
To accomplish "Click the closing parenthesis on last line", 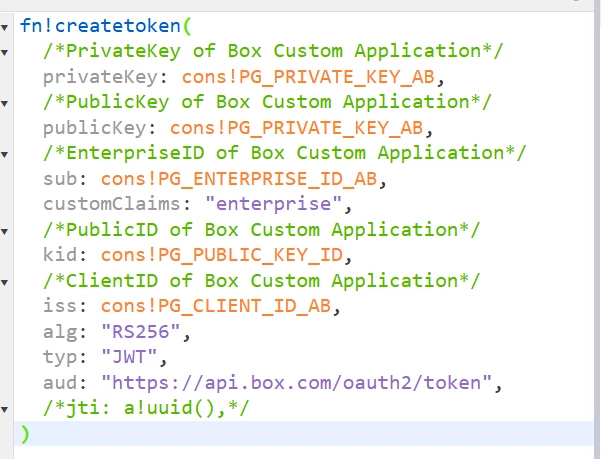I will (x=25, y=434).
